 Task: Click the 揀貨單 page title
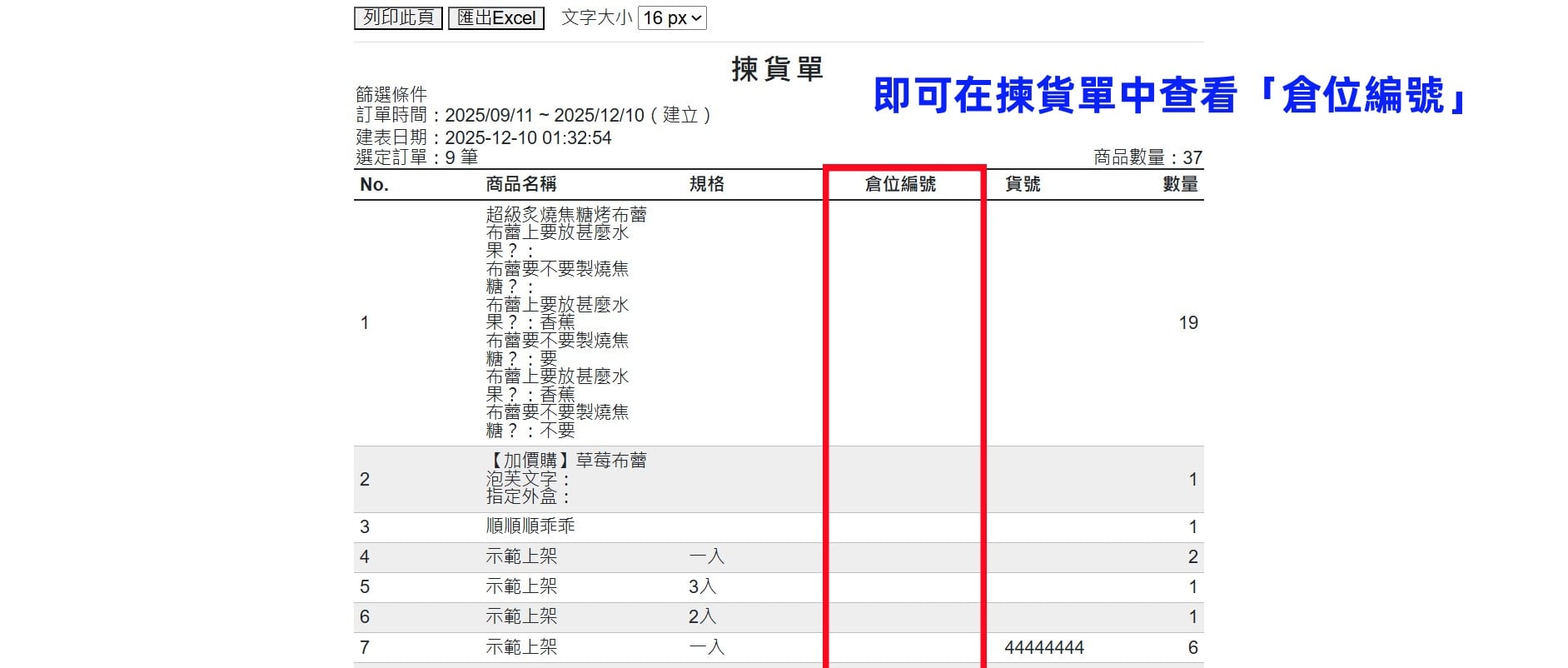tap(777, 69)
